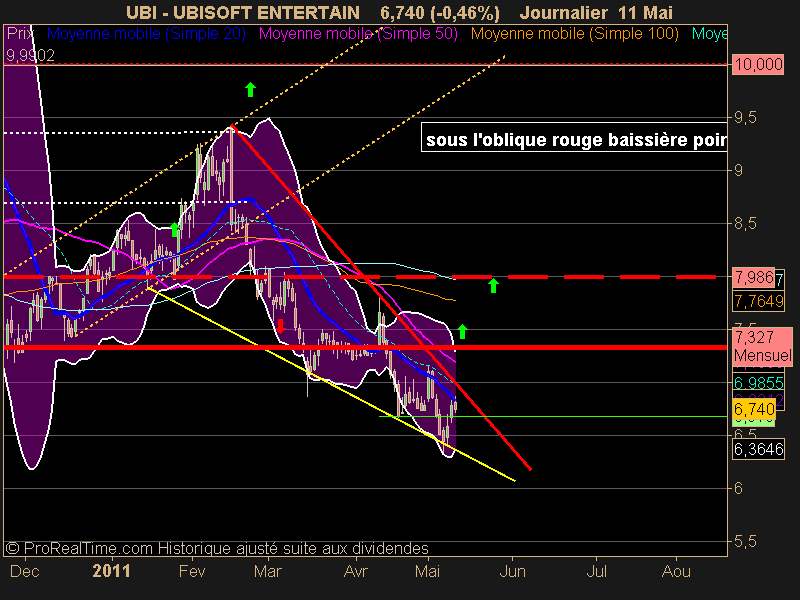Viewport: 800px width, 600px height.
Task: Click the "Mar" label on the time axis
Action: (x=268, y=571)
